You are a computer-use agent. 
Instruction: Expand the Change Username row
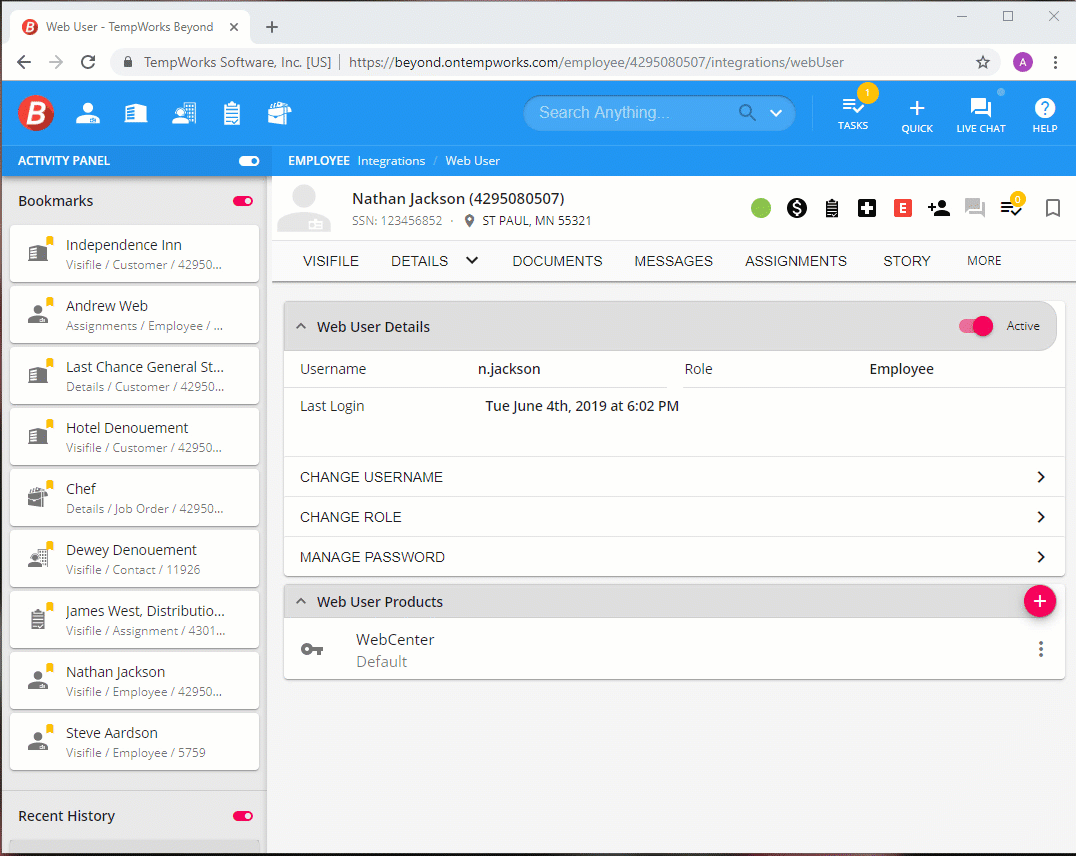[x=674, y=477]
